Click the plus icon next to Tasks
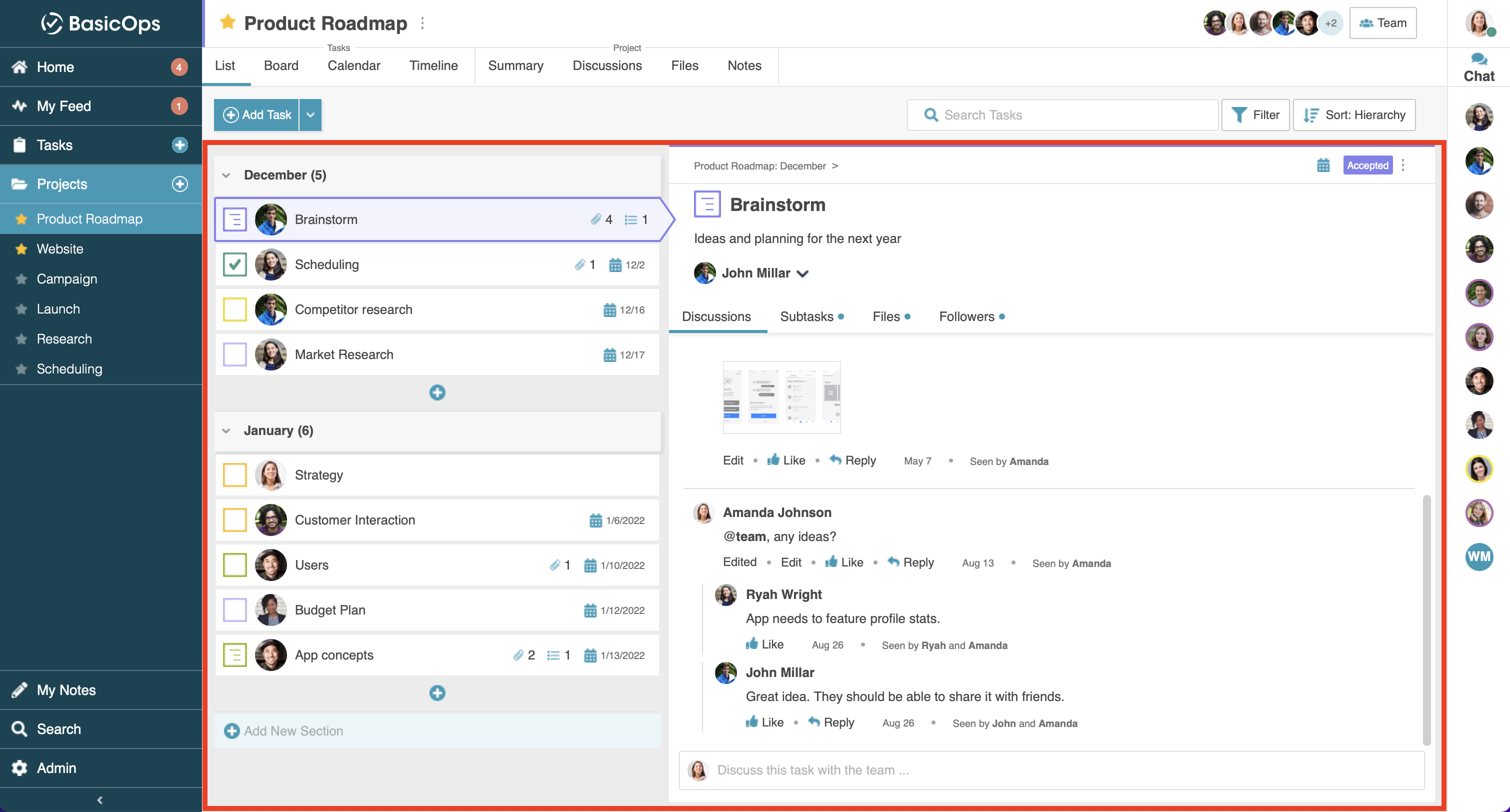This screenshot has width=1510, height=812. pos(179,145)
